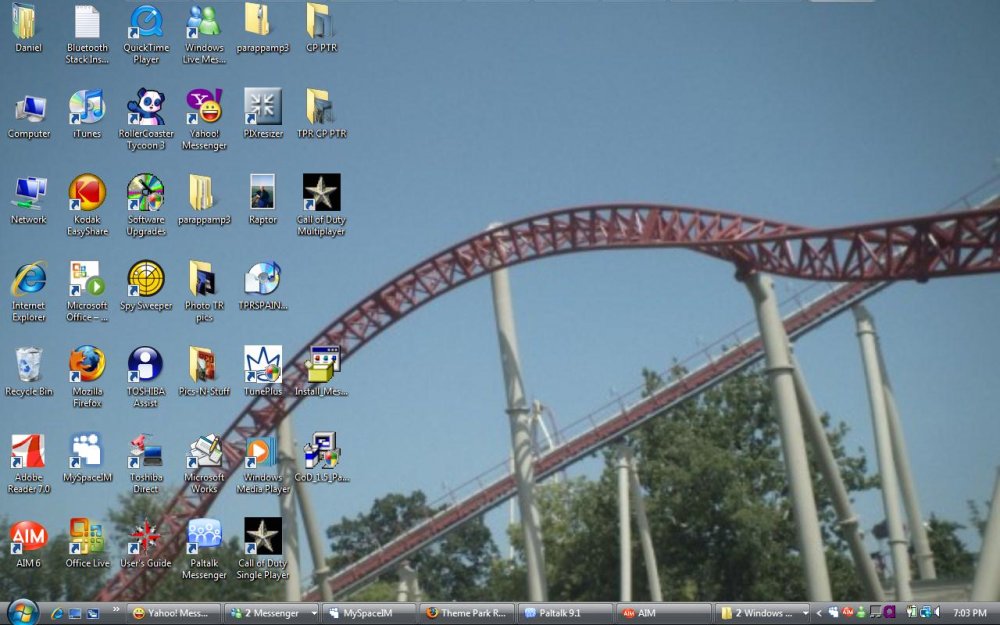Select the Spy Sweeper desktop icon
Viewport: 1000px width, 625px height.
pyautogui.click(x=146, y=280)
